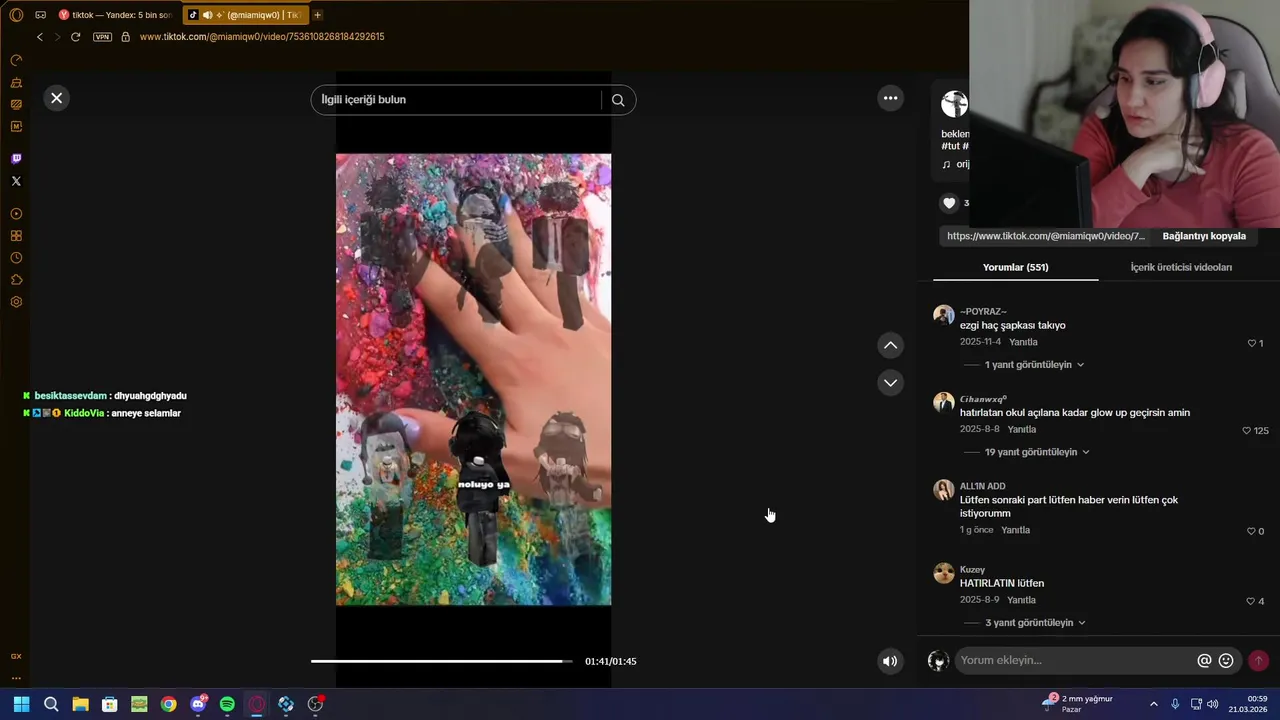The image size is (1280, 720).
Task: Open History clock icon in sidebar
Action: [x=16, y=258]
